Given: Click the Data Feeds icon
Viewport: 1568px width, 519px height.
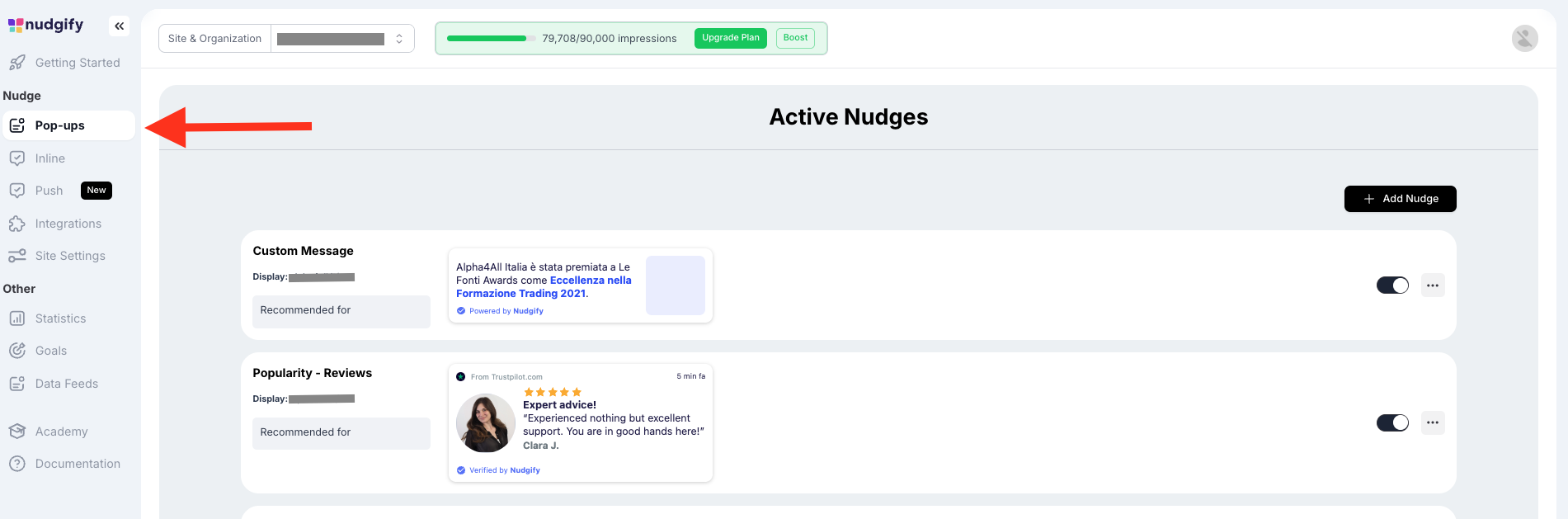Looking at the screenshot, I should pyautogui.click(x=17, y=384).
